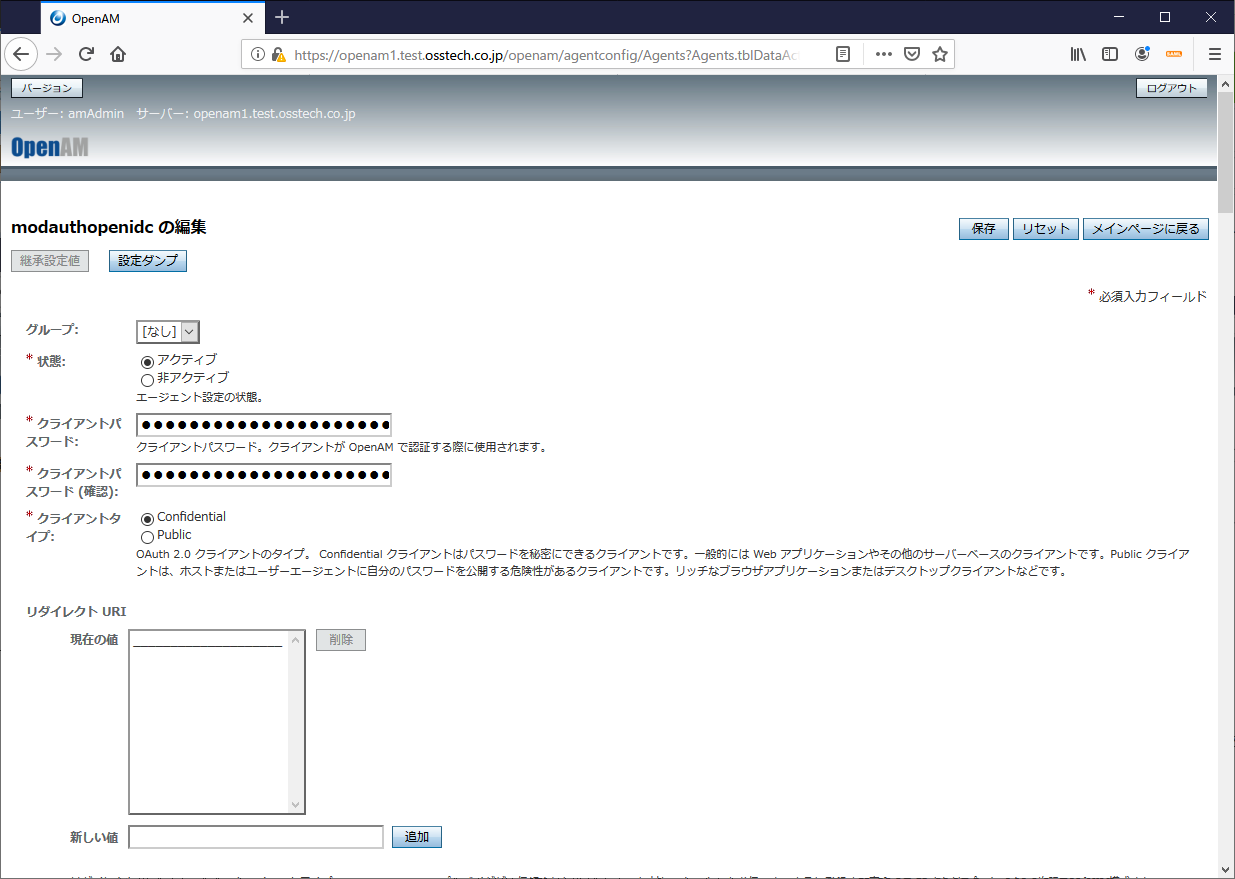This screenshot has width=1235, height=879.
Task: Bookmark this page with the star
Action: pos(940,54)
